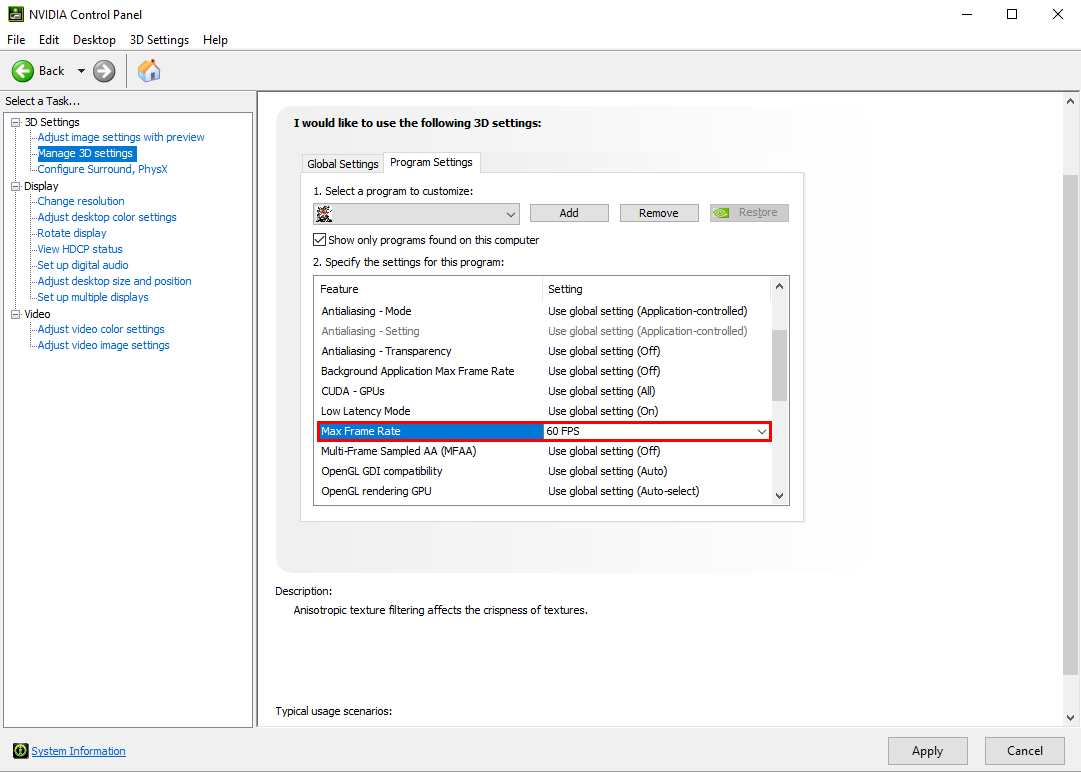Open Configure Surround, PhysX
This screenshot has height=773, width=1081.
(x=102, y=169)
